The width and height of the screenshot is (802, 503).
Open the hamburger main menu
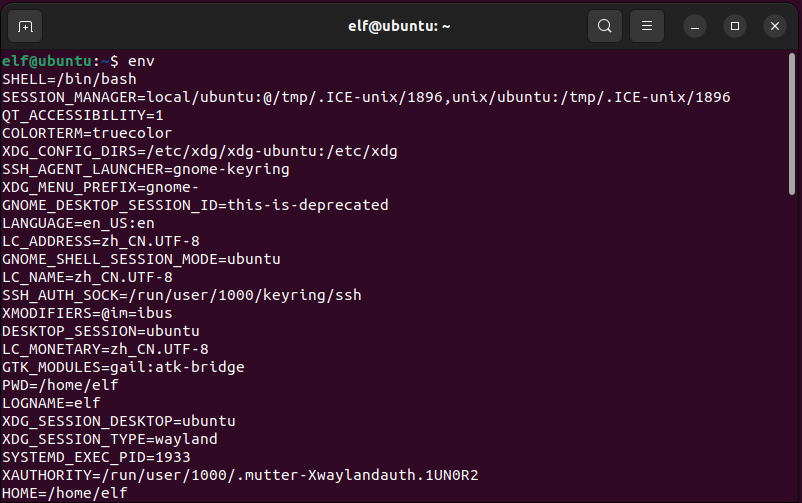click(x=647, y=26)
